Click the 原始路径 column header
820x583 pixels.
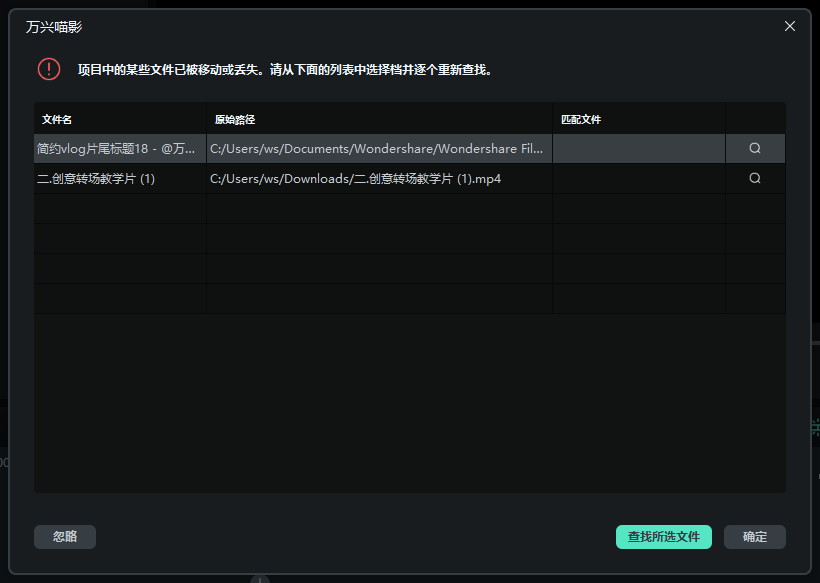point(379,119)
